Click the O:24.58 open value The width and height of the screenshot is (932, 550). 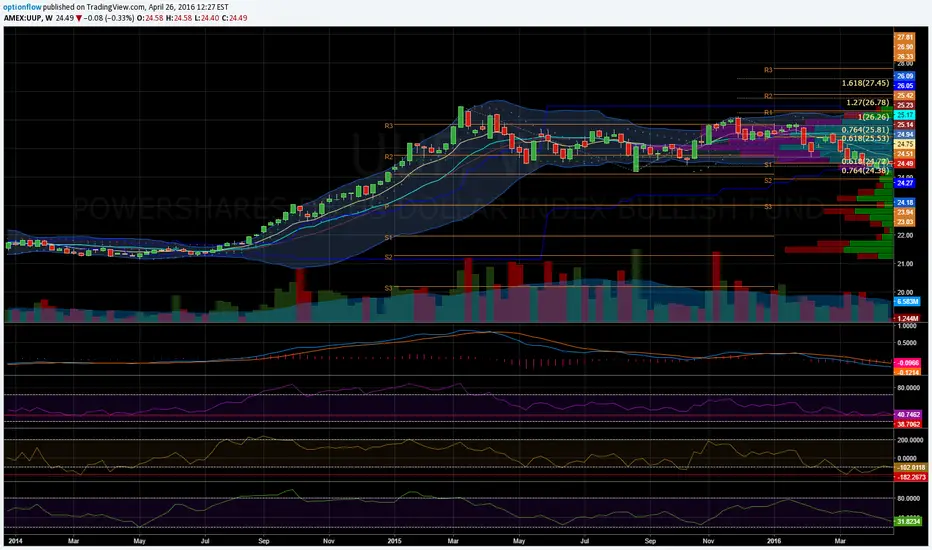[148, 18]
